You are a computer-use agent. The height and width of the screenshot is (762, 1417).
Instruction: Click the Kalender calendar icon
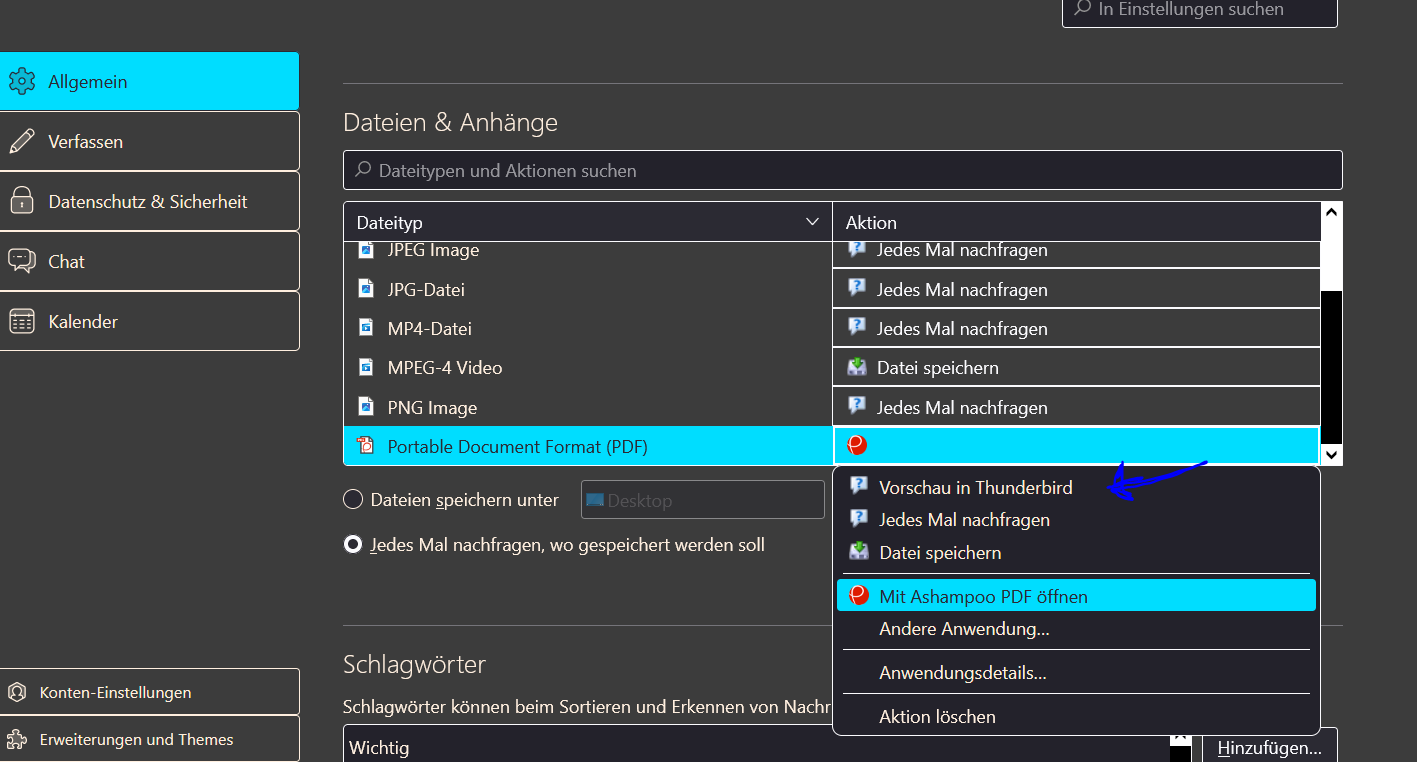[x=22, y=322]
